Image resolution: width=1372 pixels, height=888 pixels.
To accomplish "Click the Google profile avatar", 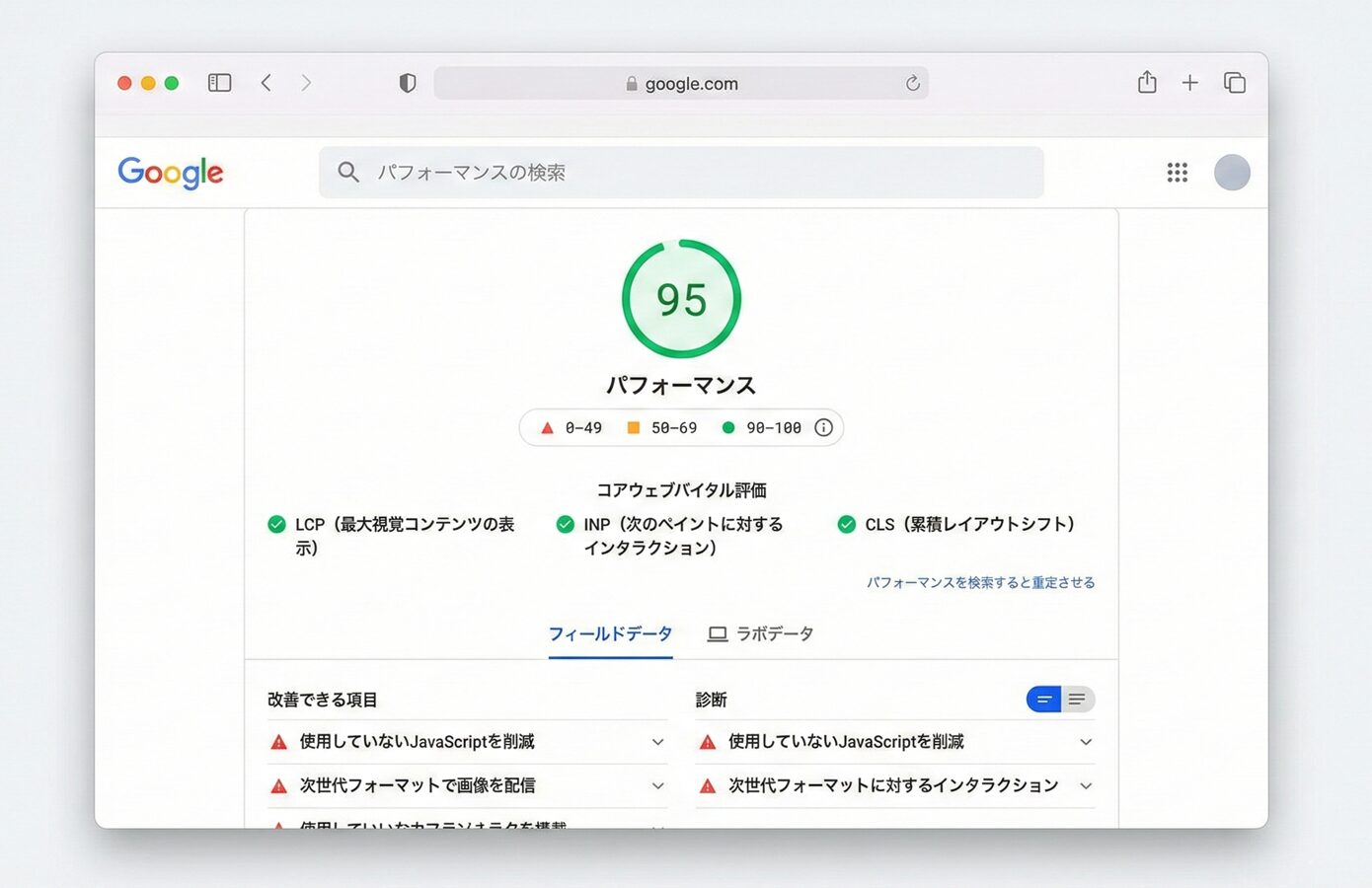I will point(1231,173).
